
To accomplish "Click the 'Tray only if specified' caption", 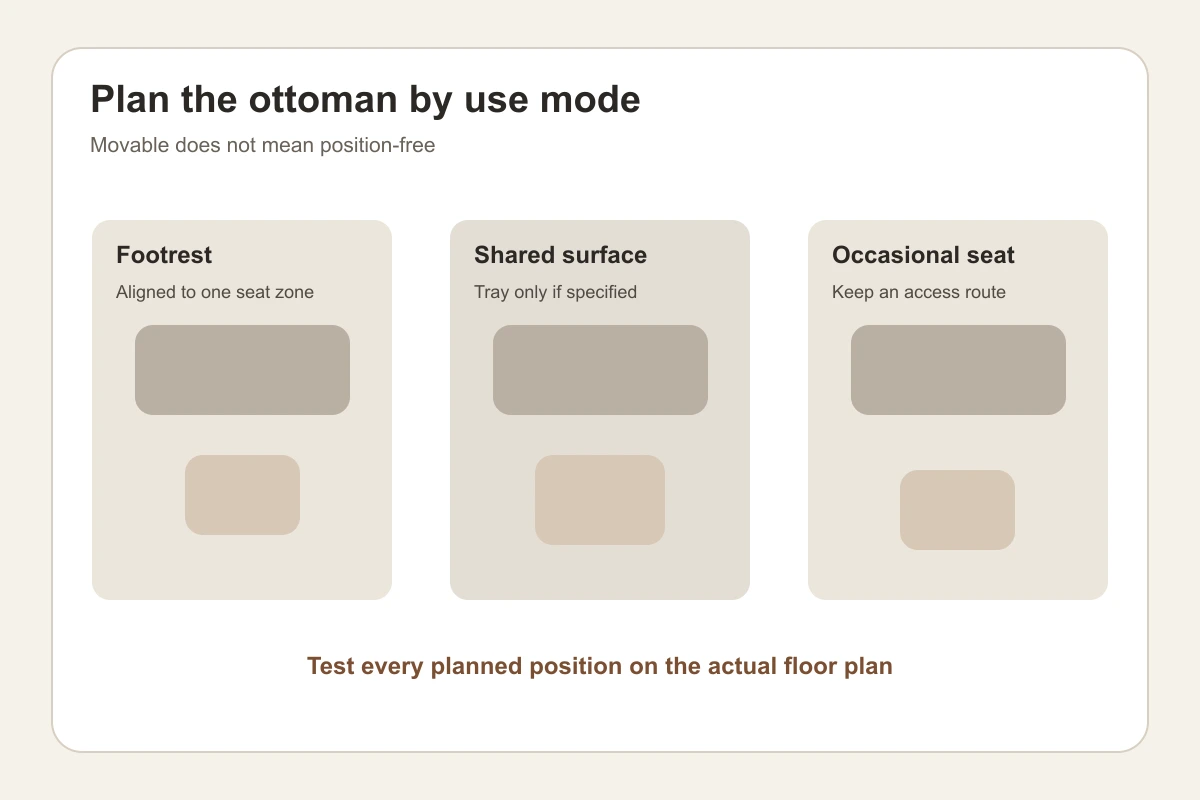I will pyautogui.click(x=555, y=292).
